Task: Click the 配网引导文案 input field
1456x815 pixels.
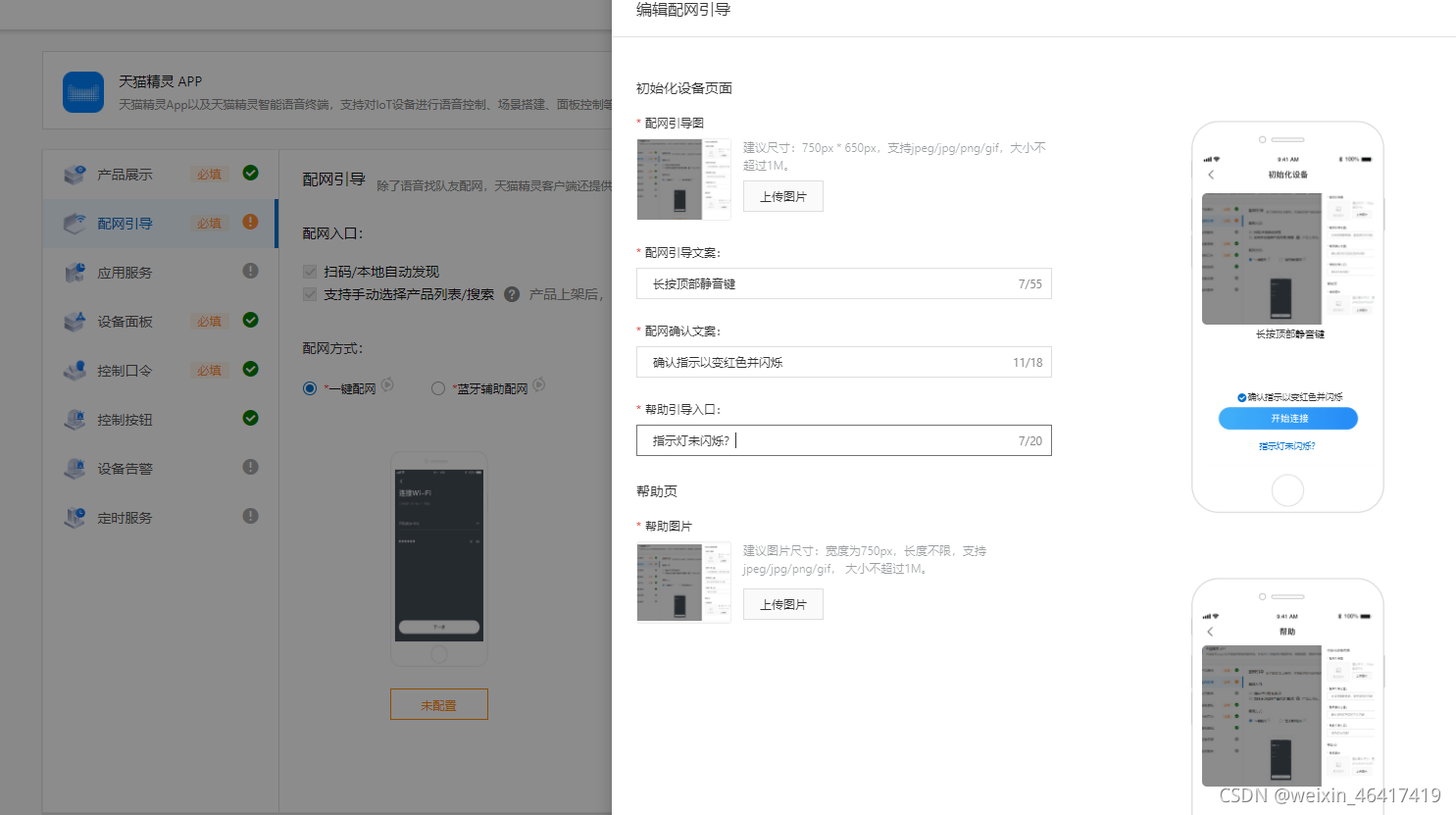Action: coord(844,283)
